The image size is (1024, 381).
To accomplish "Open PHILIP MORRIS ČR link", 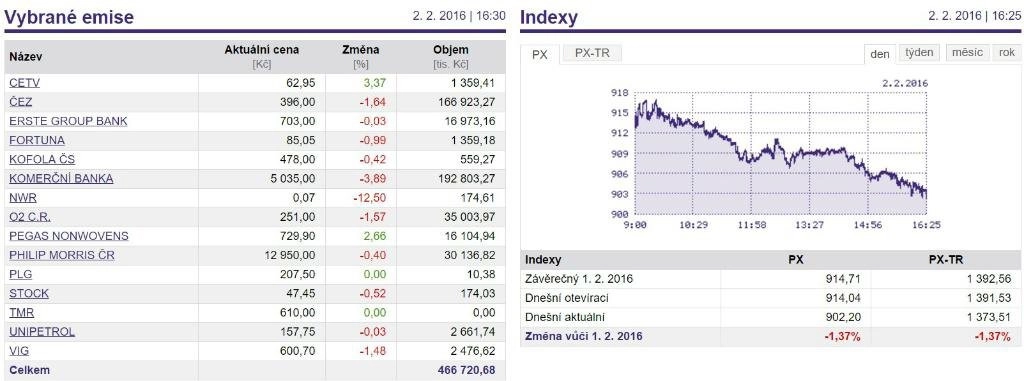I will [x=62, y=255].
